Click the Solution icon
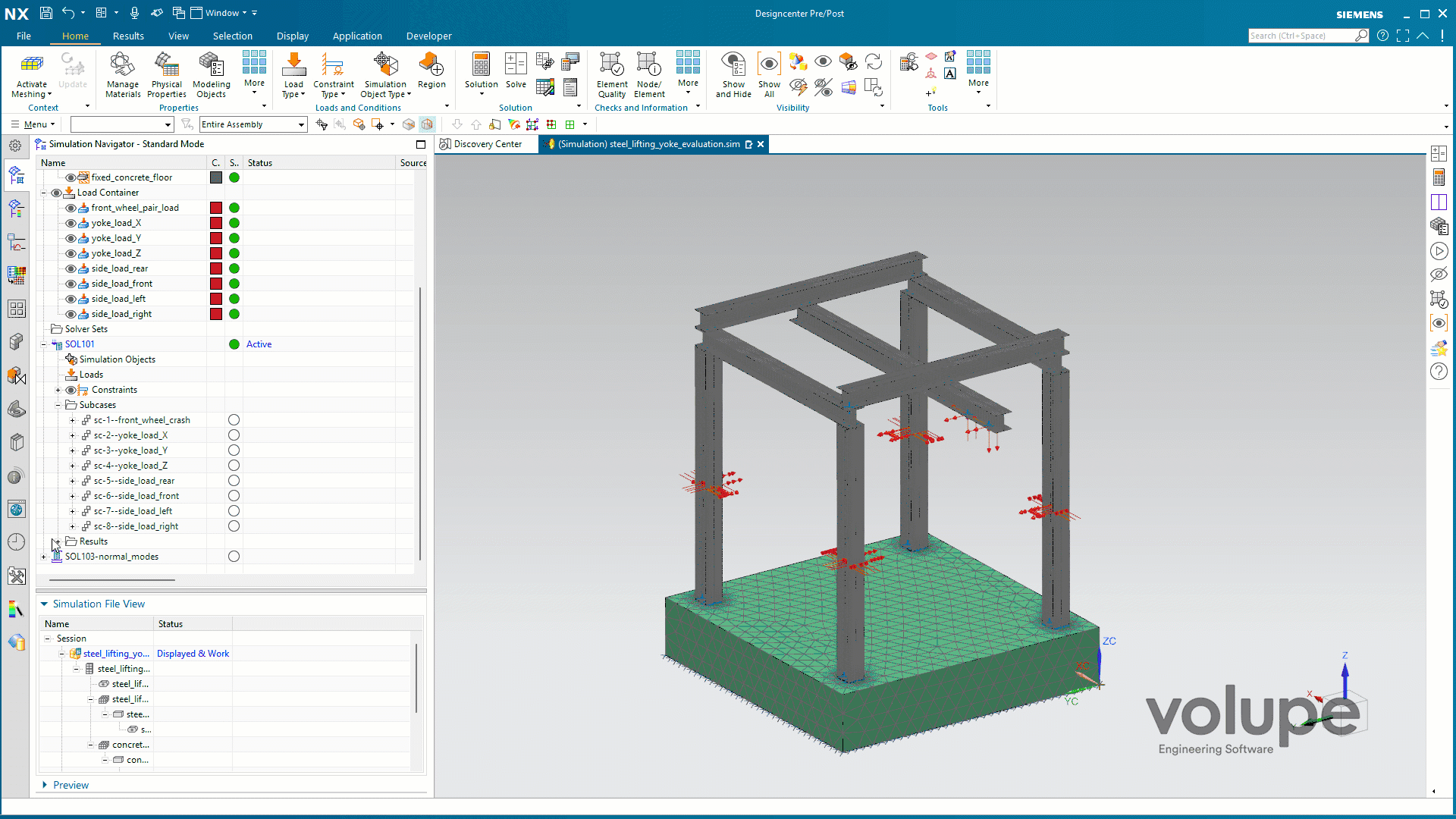 [x=481, y=64]
